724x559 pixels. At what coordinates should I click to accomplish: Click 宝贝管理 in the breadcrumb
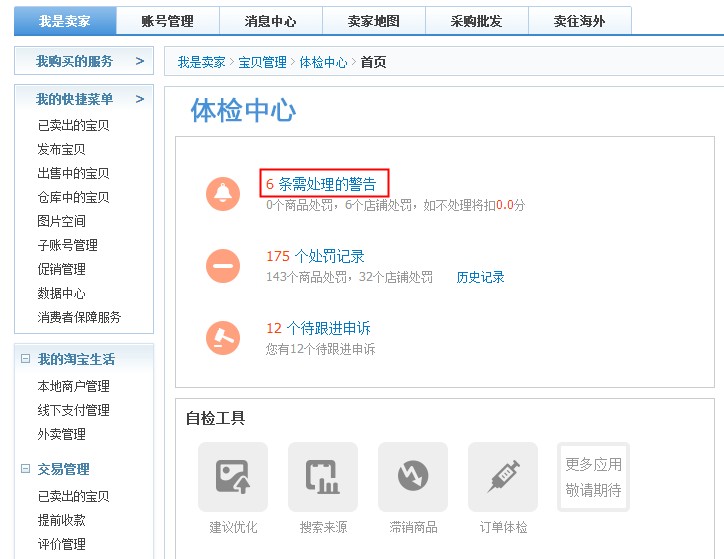click(x=262, y=62)
